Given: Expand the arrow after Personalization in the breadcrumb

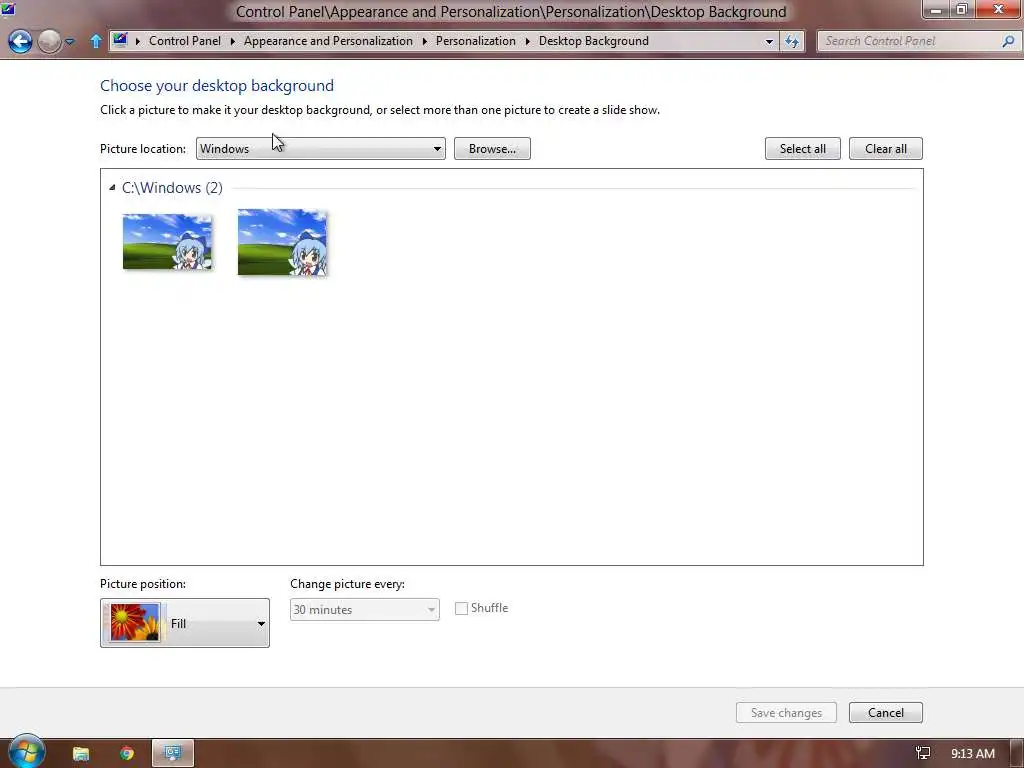Looking at the screenshot, I should pos(528,41).
